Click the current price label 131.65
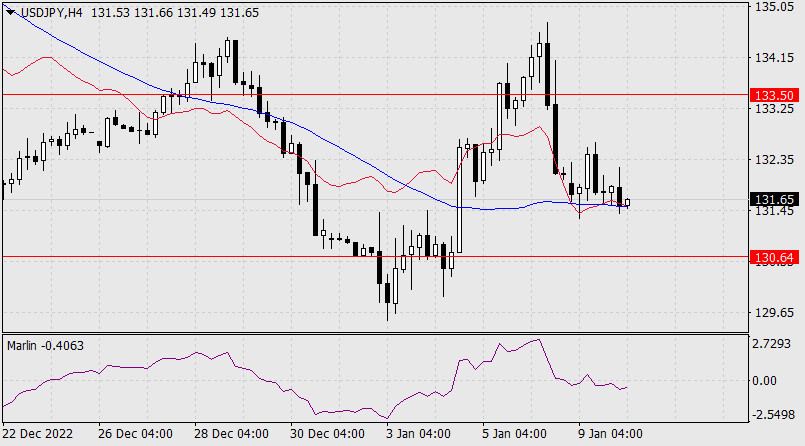 point(774,200)
